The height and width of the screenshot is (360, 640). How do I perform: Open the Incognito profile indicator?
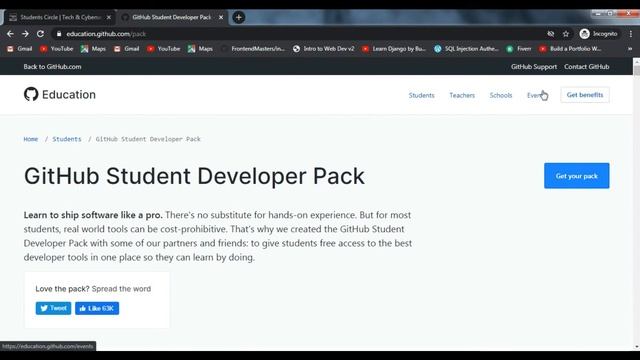pyautogui.click(x=598, y=34)
